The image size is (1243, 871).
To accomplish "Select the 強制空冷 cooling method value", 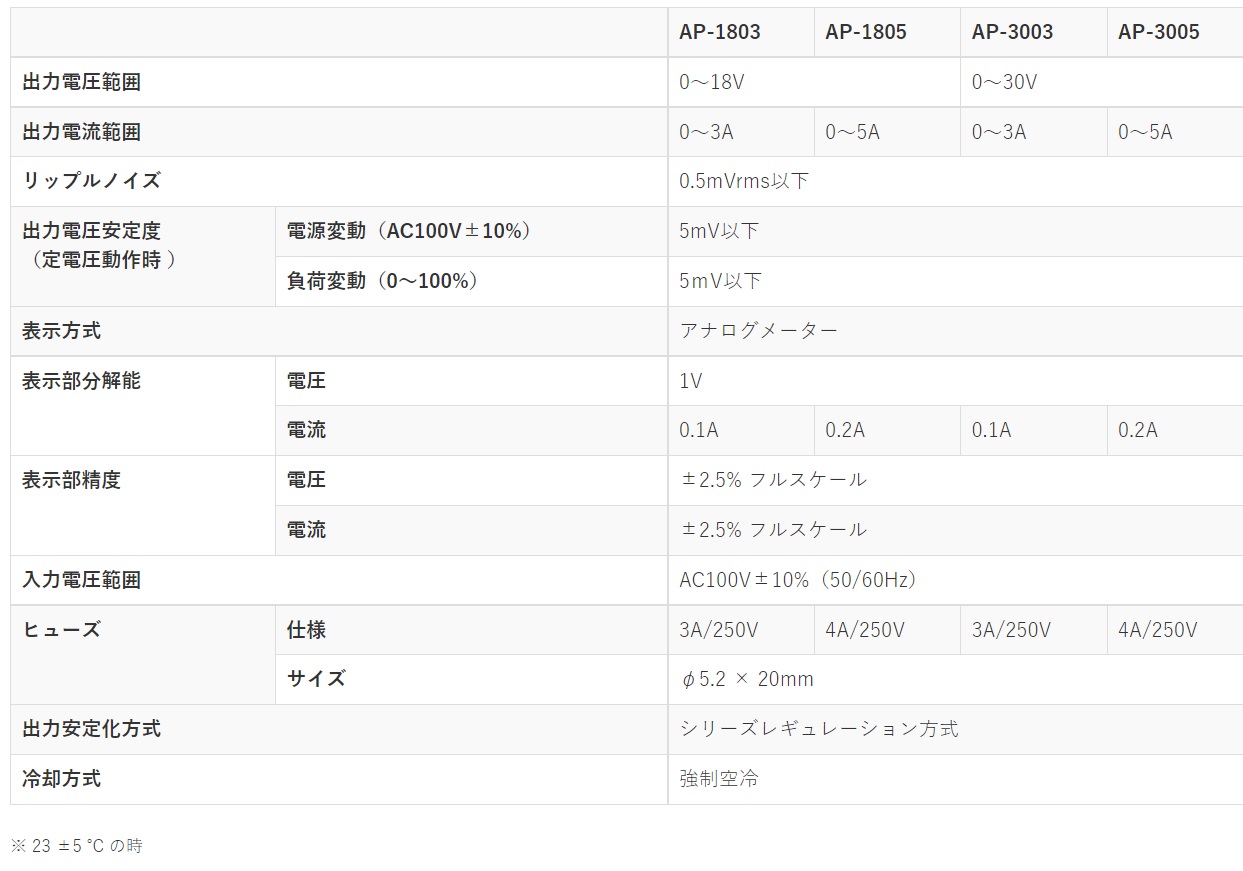I will (x=719, y=779).
